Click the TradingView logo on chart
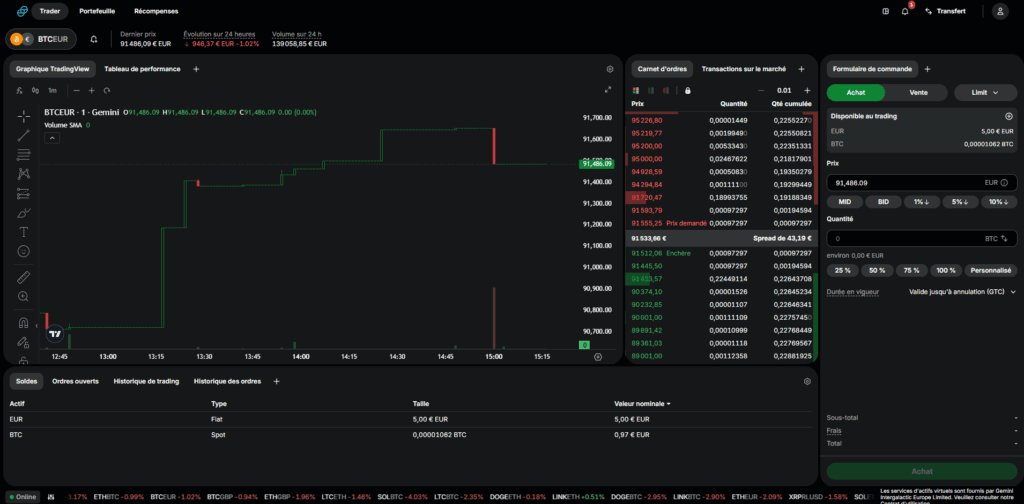Viewport: 1024px width, 504px height. (x=55, y=334)
